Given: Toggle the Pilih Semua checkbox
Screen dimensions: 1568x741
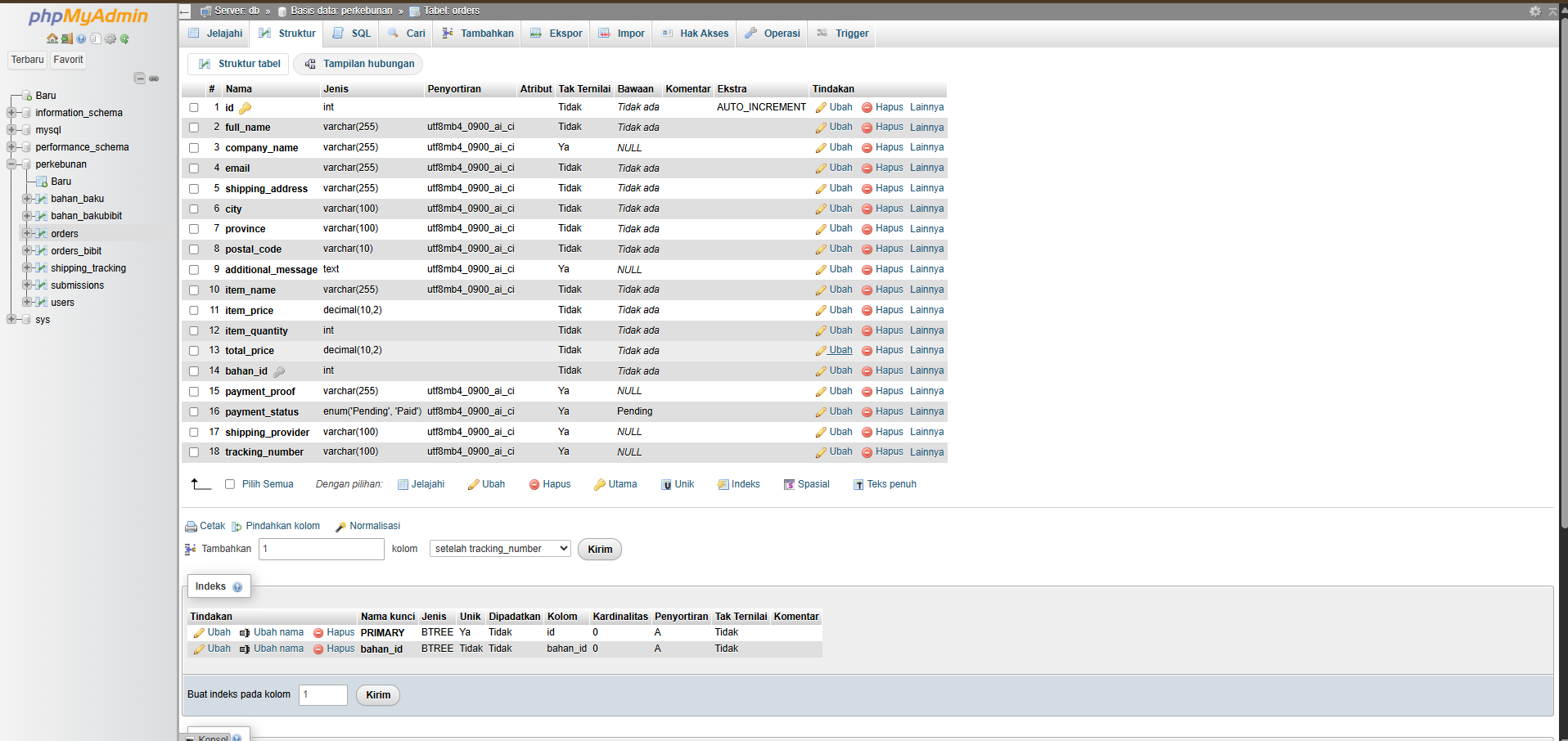Looking at the screenshot, I should pyautogui.click(x=230, y=484).
